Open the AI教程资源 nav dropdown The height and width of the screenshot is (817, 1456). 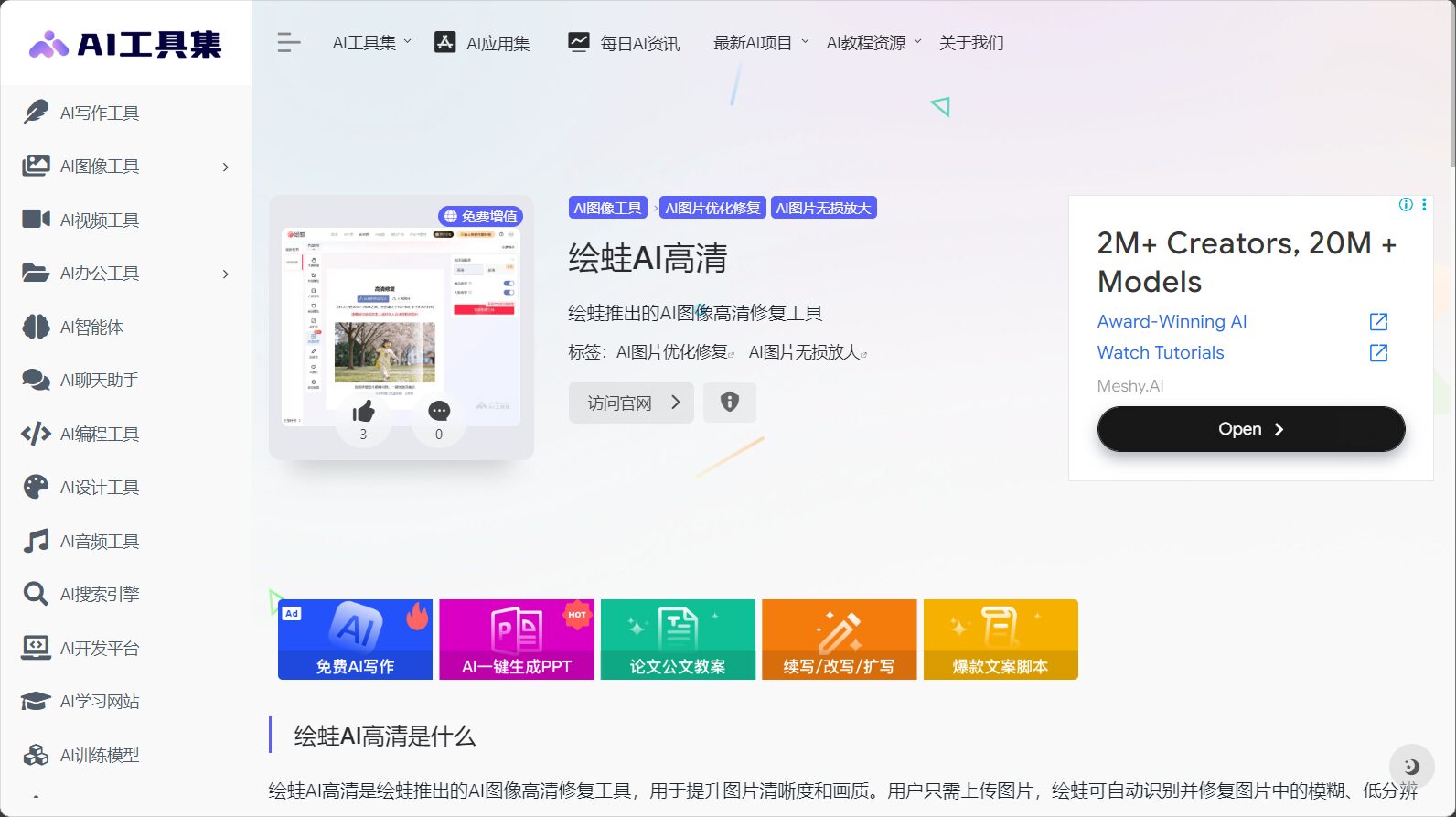click(x=874, y=42)
